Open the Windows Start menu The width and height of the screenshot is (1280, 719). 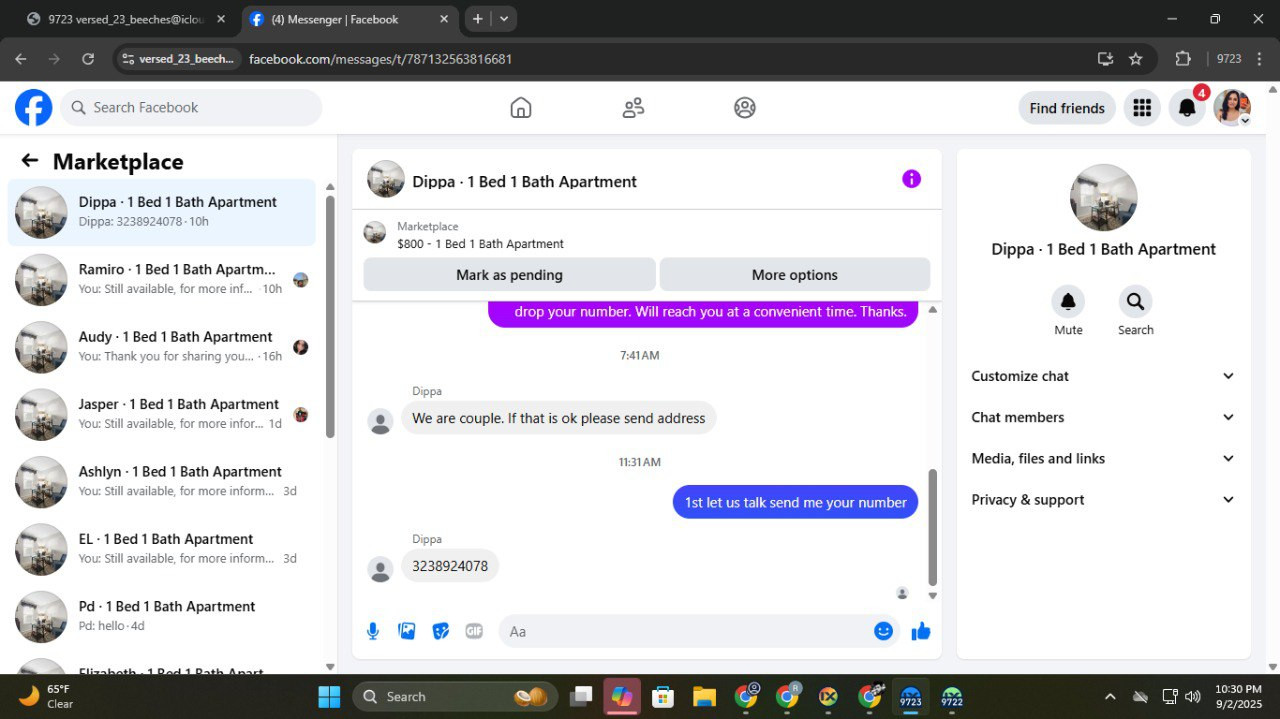pyautogui.click(x=329, y=696)
